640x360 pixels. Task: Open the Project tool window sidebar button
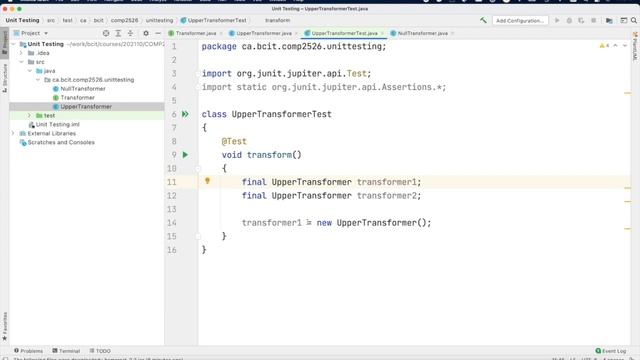4,42
